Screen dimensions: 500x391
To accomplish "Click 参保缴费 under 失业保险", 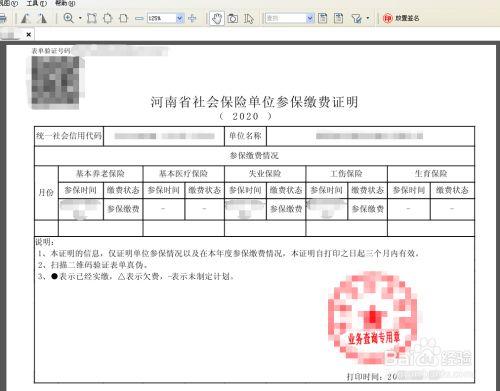I will click(286, 209).
